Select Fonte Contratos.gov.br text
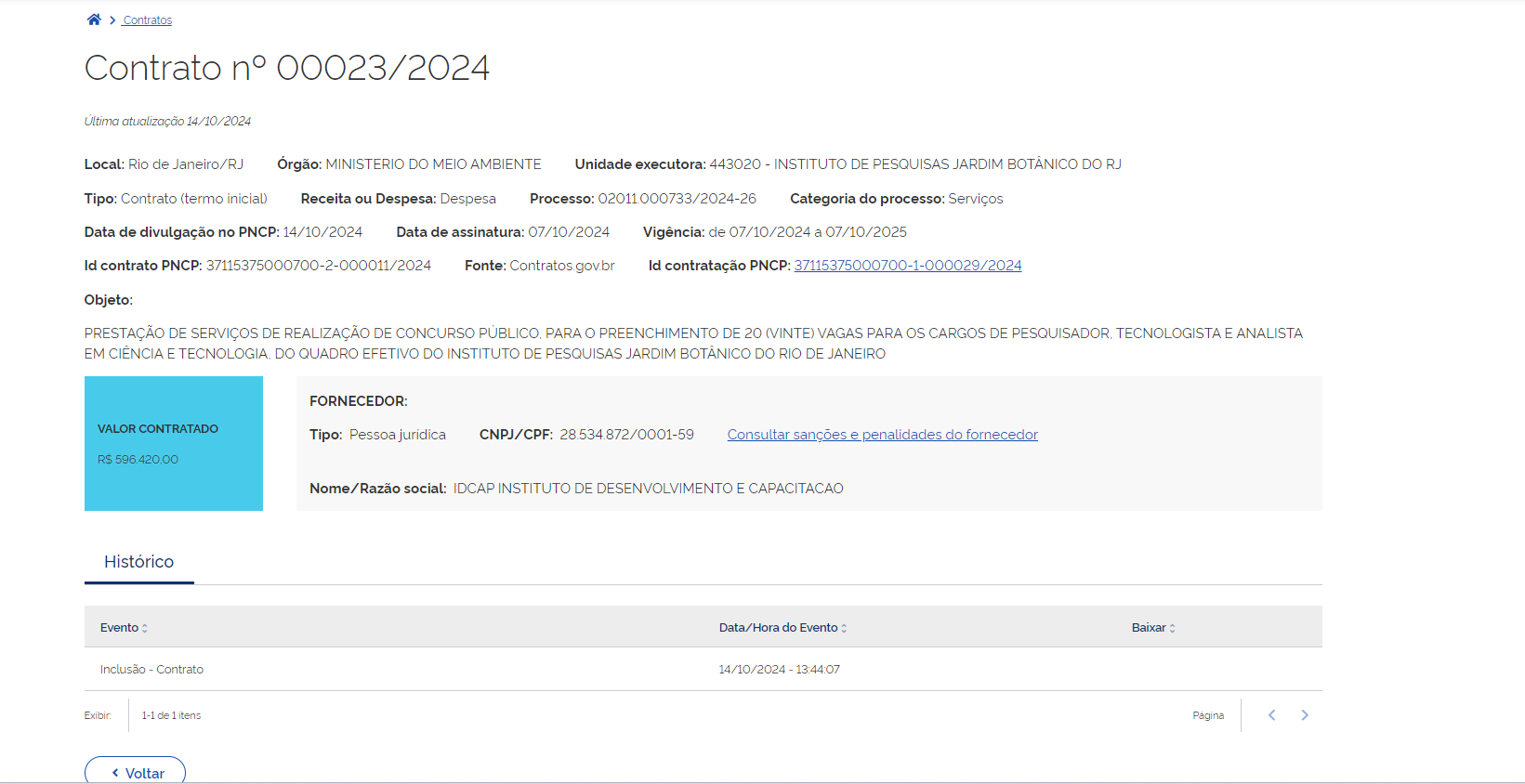Screen dimensions: 1525x784 [562, 266]
